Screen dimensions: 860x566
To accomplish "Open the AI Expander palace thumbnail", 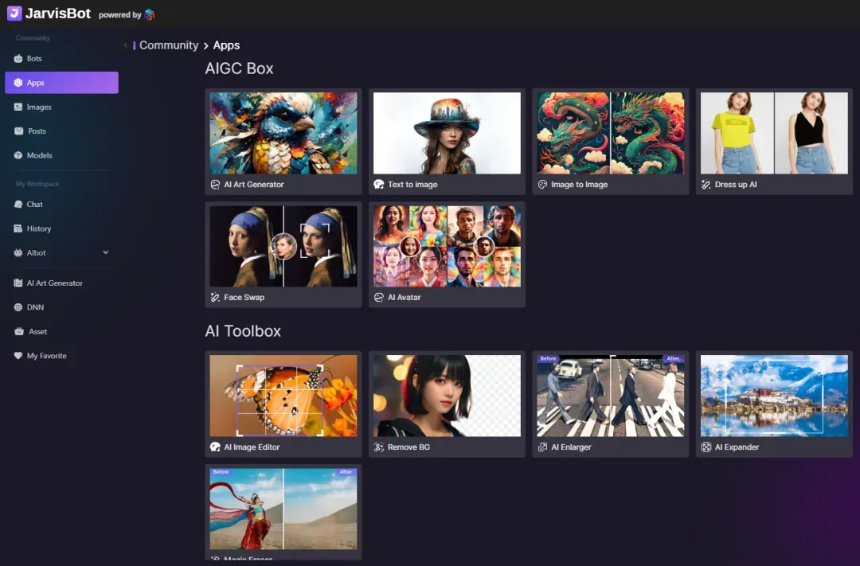I will click(774, 396).
